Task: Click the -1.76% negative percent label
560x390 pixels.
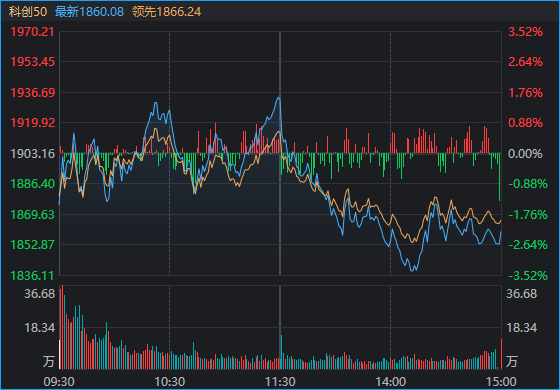Action: [x=528, y=215]
